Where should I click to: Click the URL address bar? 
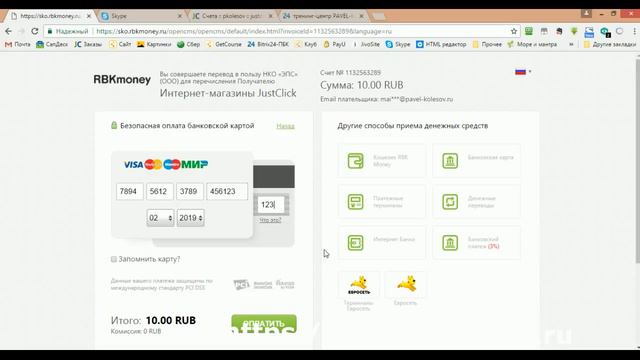point(282,31)
